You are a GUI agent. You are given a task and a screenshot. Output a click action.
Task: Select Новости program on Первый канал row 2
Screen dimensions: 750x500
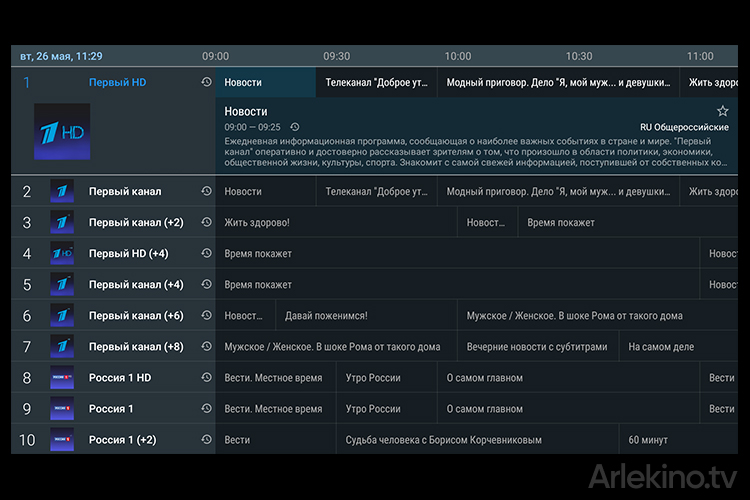(x=265, y=191)
